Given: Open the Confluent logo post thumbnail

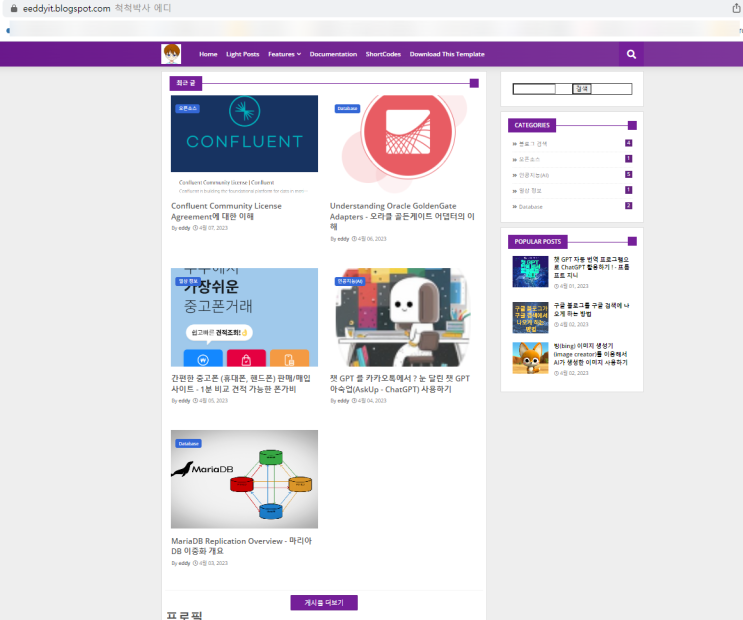Looking at the screenshot, I should click(245, 144).
